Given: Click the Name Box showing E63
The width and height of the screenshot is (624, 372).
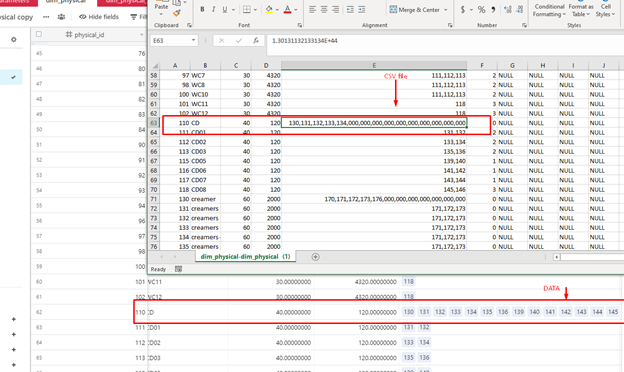Looking at the screenshot, I should 170,40.
